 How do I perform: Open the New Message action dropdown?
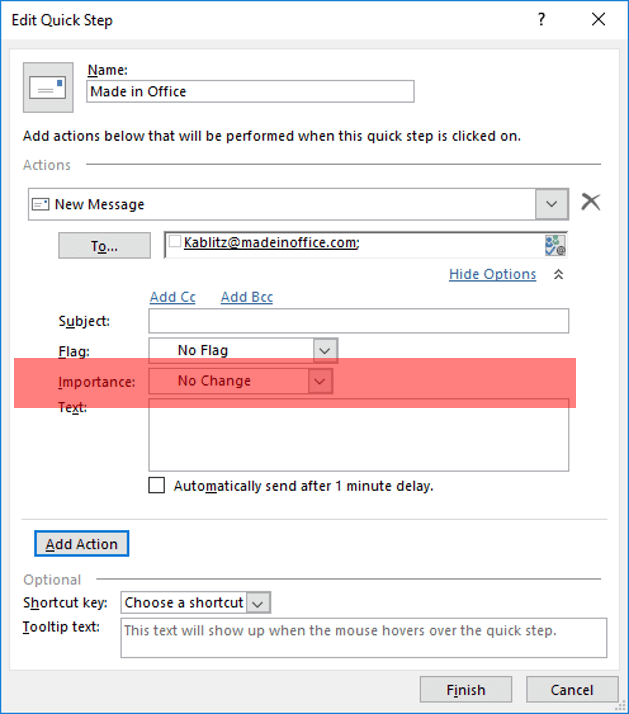(x=551, y=204)
